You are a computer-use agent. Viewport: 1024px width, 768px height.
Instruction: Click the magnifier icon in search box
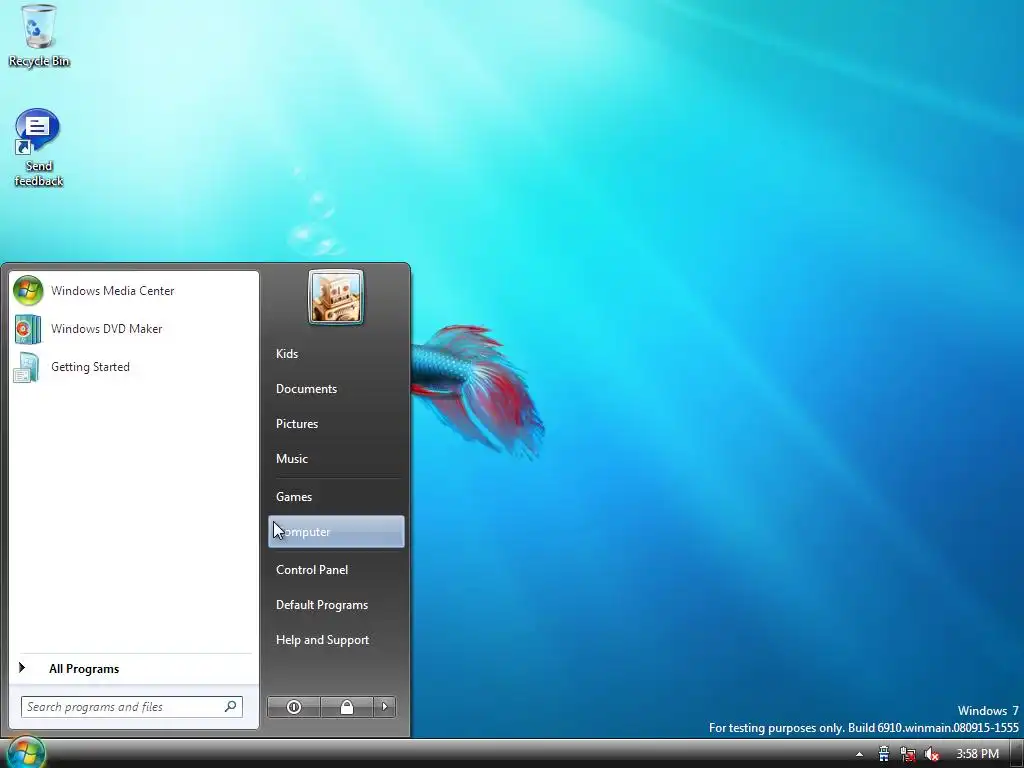[x=231, y=707]
